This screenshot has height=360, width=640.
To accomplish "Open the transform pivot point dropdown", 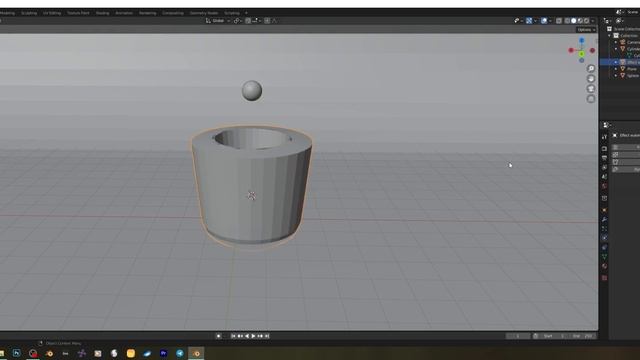I will (x=237, y=21).
